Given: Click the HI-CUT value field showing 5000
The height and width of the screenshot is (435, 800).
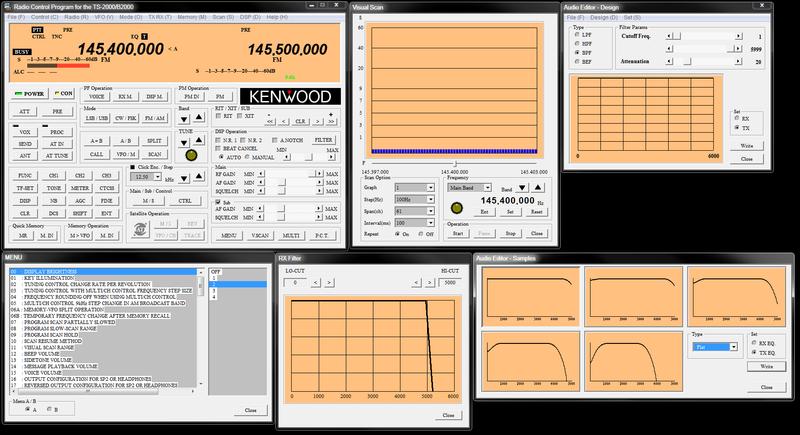Looking at the screenshot, I should coord(449,282).
